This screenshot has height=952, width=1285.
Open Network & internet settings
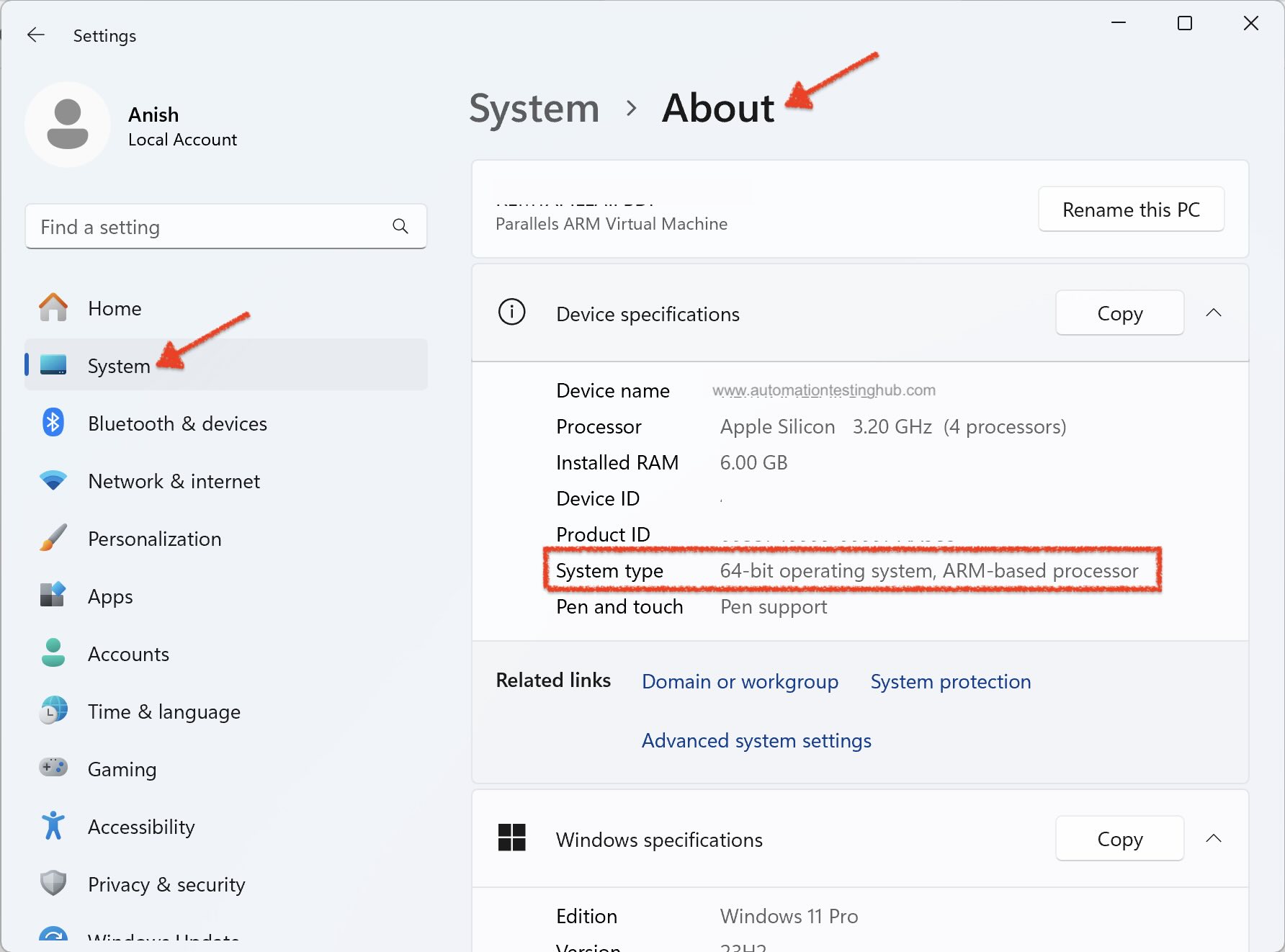[174, 481]
